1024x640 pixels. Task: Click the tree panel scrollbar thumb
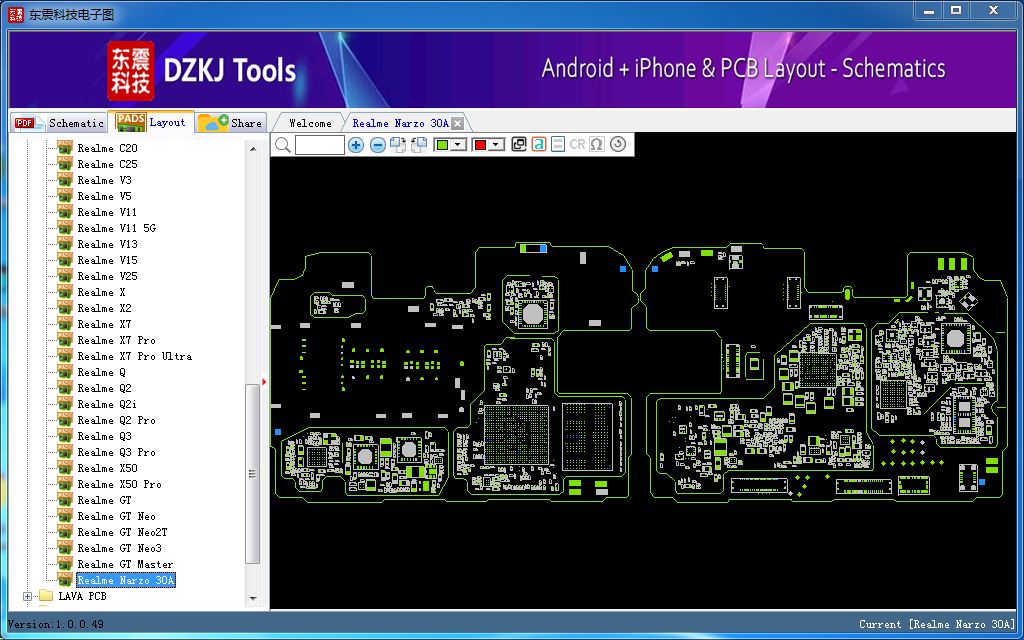tap(253, 473)
